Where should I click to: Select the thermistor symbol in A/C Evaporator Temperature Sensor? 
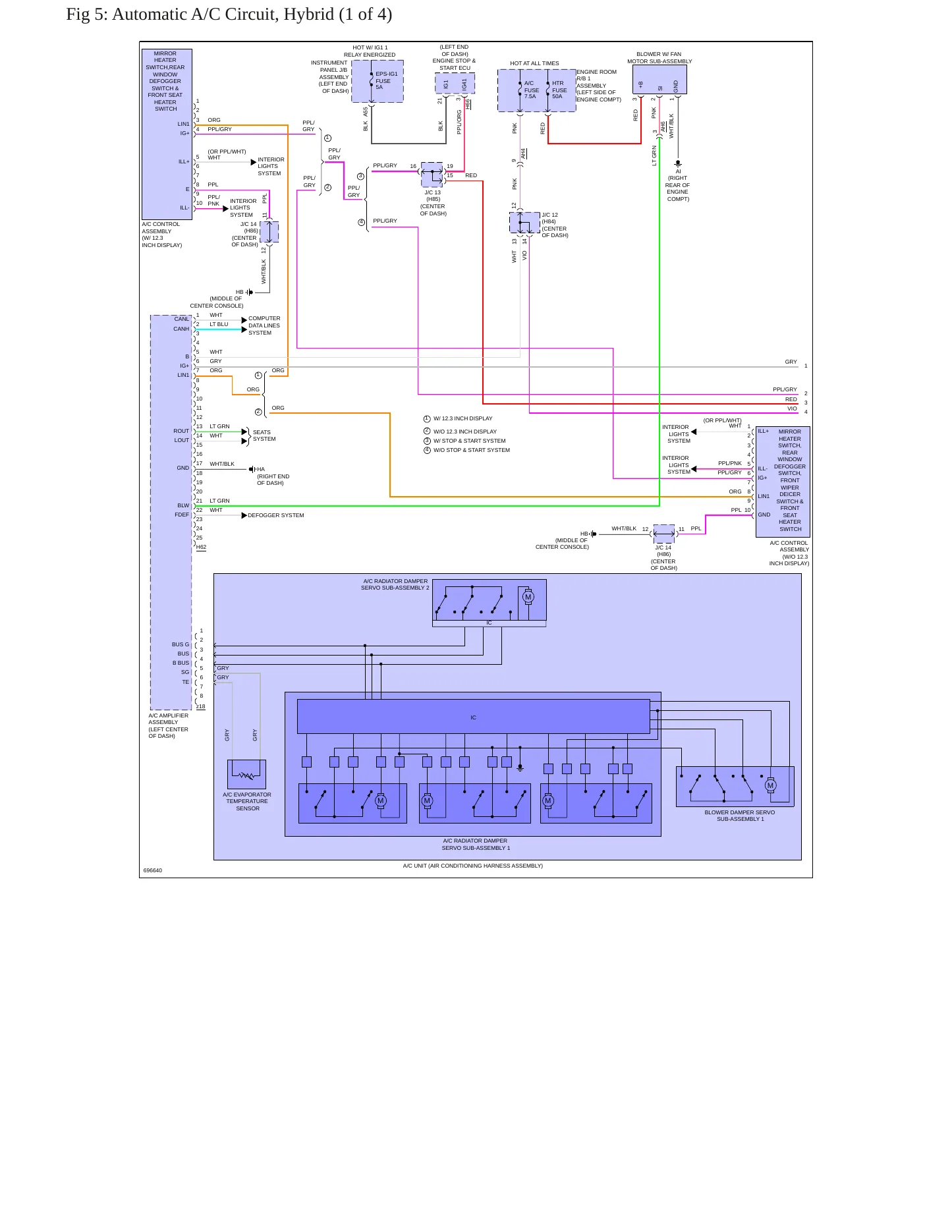(x=246, y=775)
